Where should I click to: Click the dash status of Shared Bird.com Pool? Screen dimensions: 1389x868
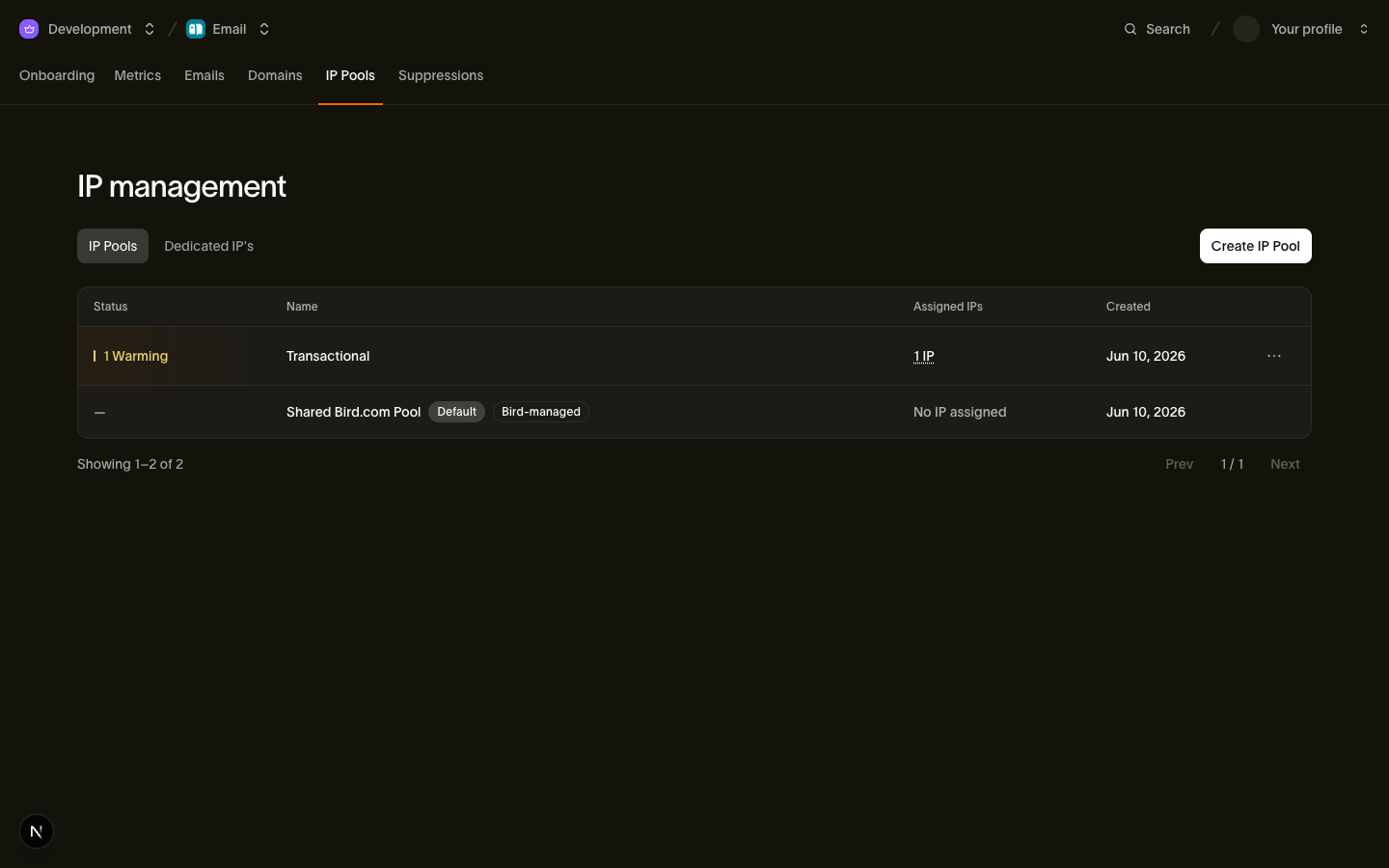click(99, 412)
